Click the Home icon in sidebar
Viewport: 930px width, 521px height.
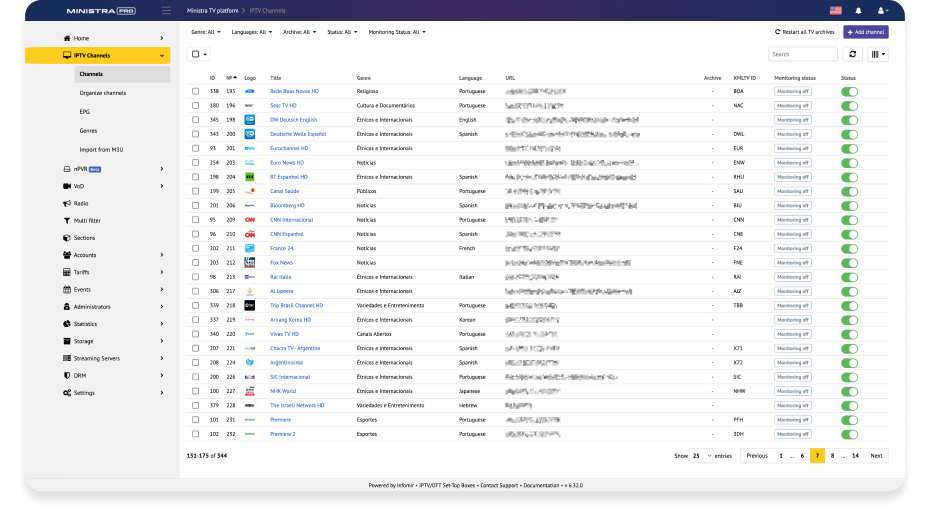[x=66, y=38]
